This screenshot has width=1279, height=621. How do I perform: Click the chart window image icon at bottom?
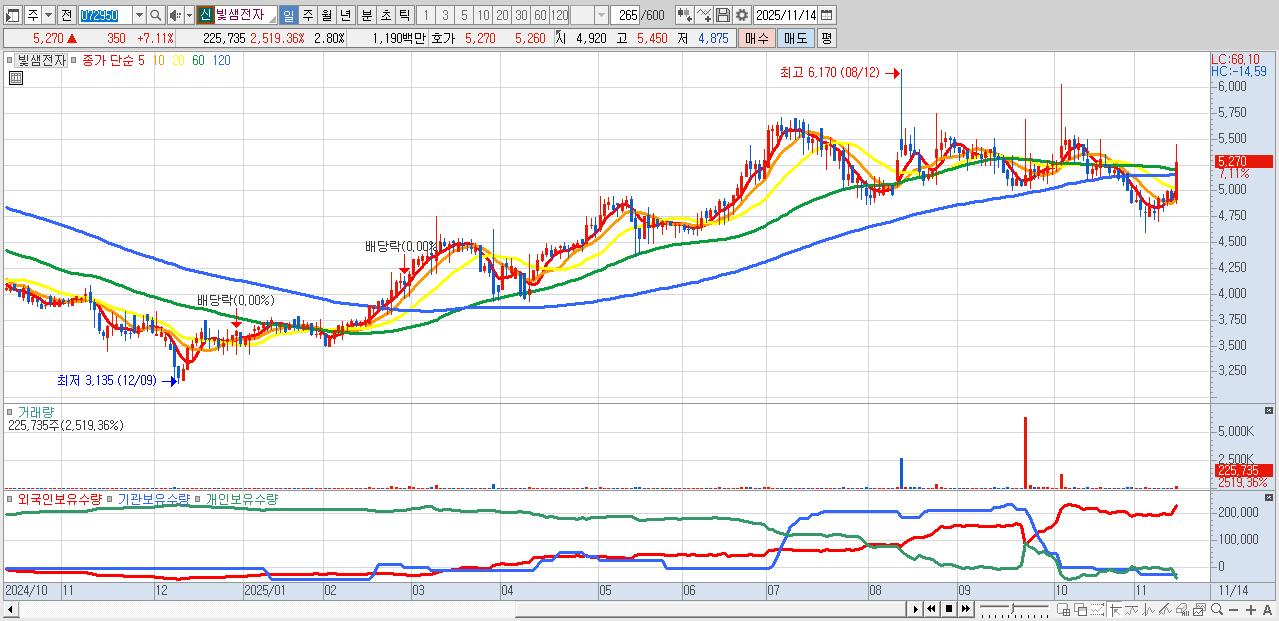point(1199,609)
